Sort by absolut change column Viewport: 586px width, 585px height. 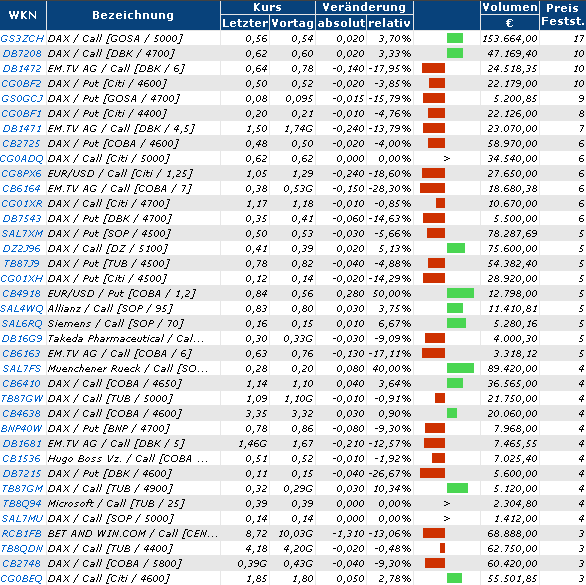pos(341,23)
